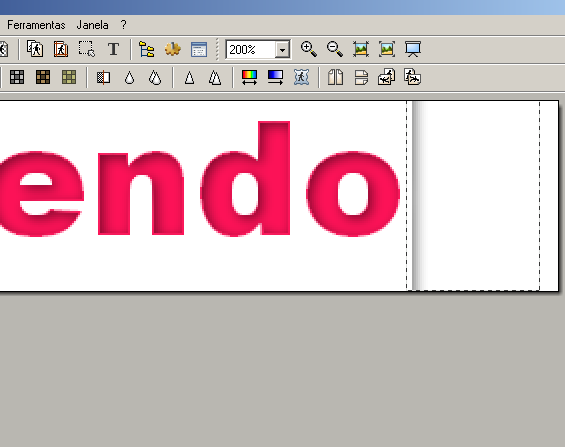Open the ? help menu
This screenshot has width=565, height=447.
[x=124, y=25]
